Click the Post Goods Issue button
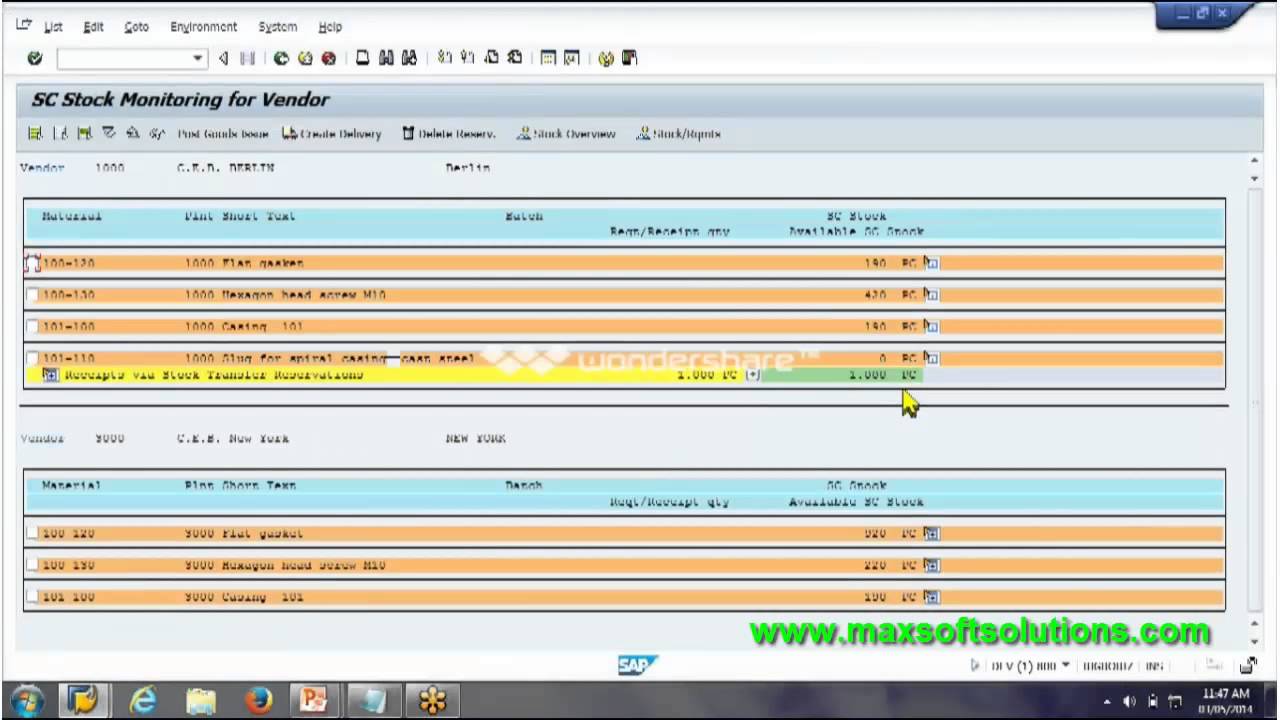Image resolution: width=1280 pixels, height=720 pixels. (x=223, y=134)
